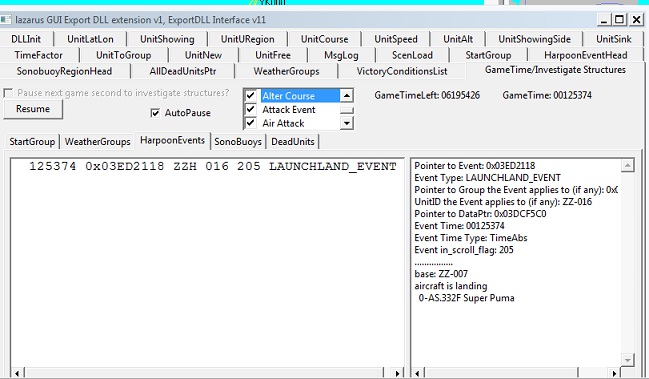Click details panel horizontal scroll left arrow

click(x=417, y=373)
